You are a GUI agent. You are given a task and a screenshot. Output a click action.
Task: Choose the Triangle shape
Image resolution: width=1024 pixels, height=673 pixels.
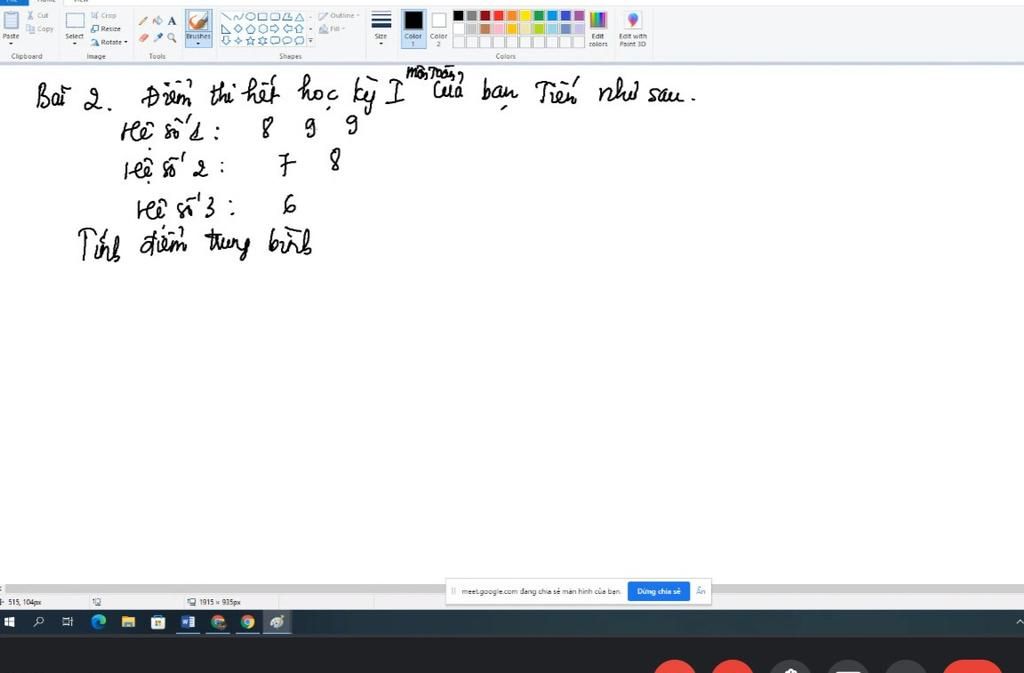click(x=299, y=16)
